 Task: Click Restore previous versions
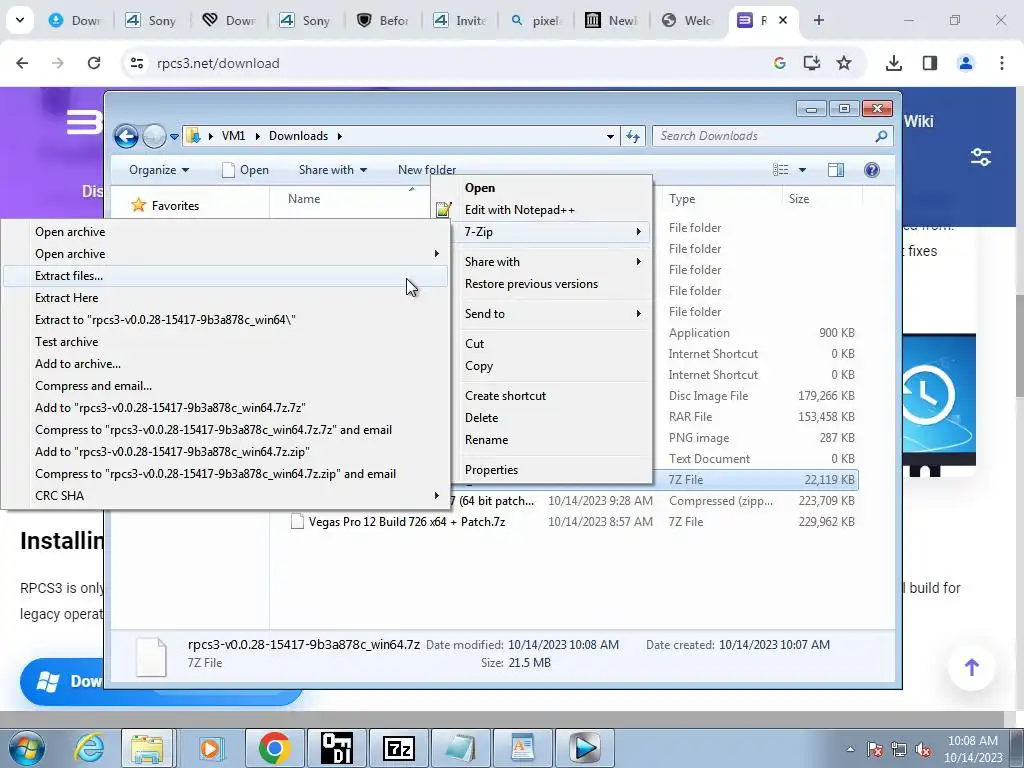coord(552,284)
